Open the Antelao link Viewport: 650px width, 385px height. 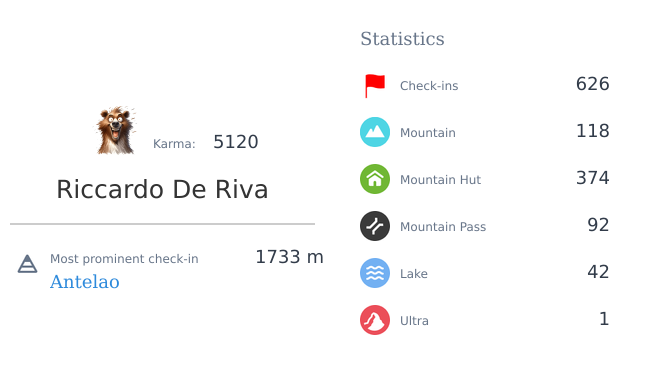pos(85,282)
